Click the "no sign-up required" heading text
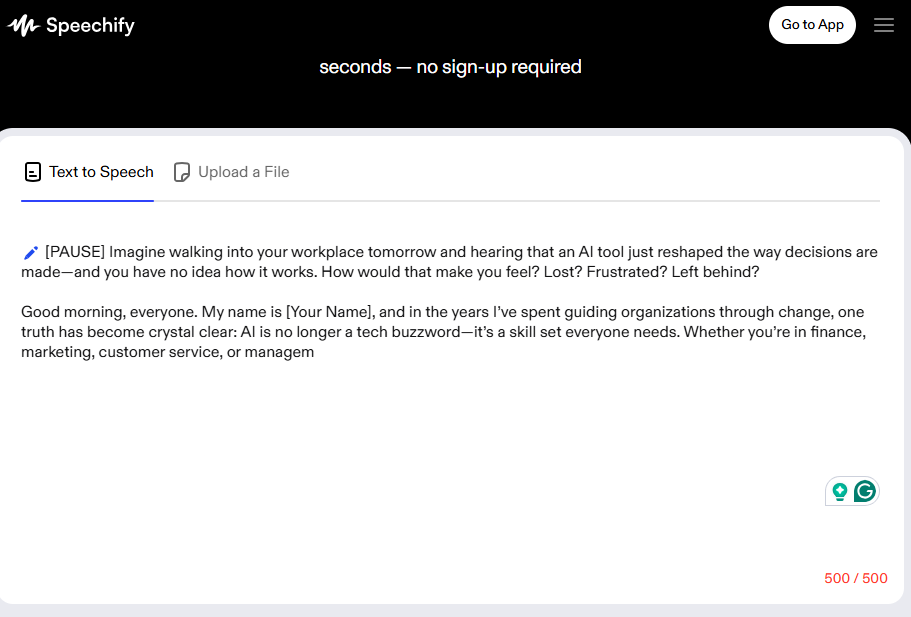The height and width of the screenshot is (617, 911). point(499,67)
